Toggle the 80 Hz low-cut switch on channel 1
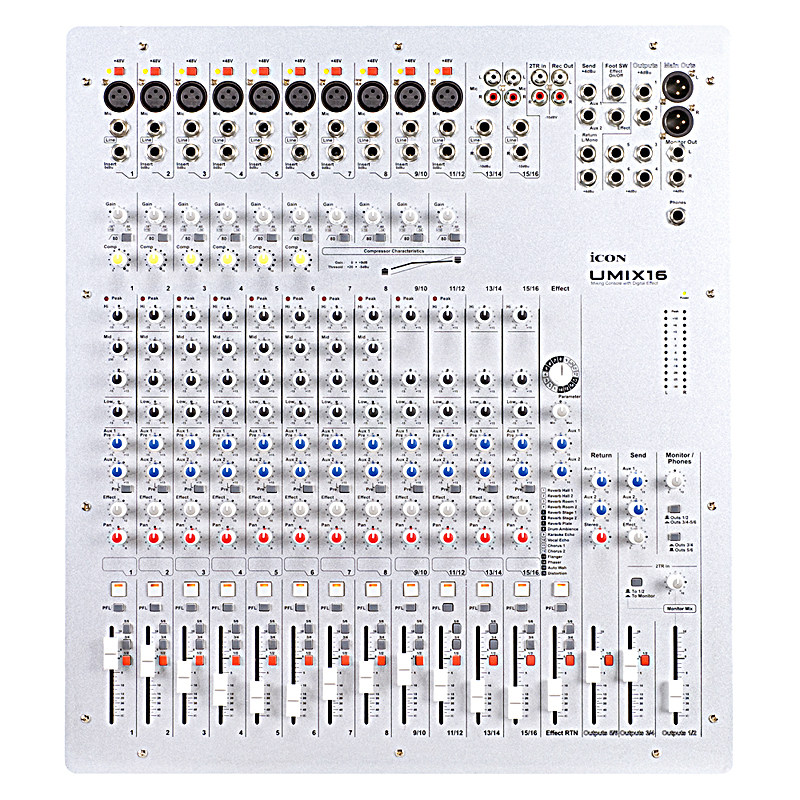800x800 pixels. (126, 238)
